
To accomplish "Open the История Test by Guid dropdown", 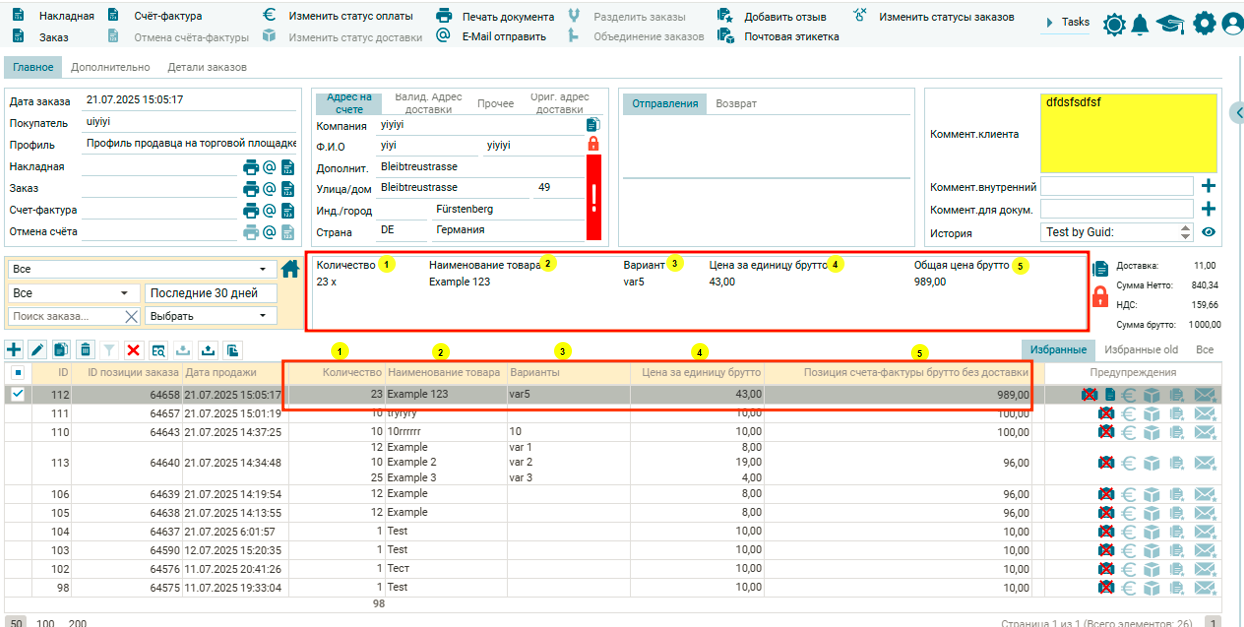I will [x=1116, y=233].
